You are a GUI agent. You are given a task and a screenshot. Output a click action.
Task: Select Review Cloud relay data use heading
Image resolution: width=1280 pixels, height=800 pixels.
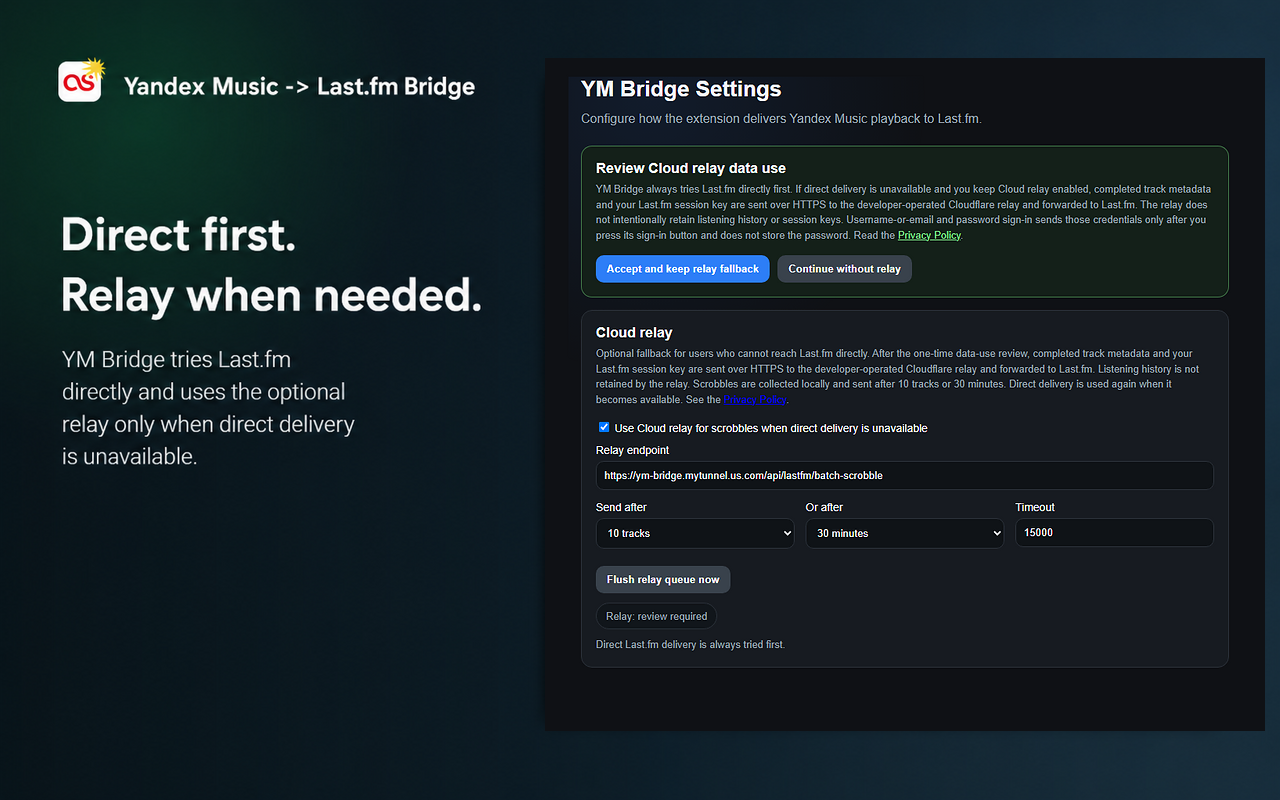tap(691, 168)
